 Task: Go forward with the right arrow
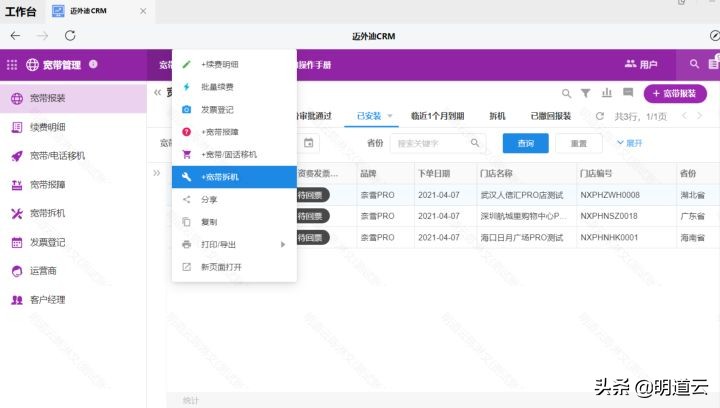pyautogui.click(x=42, y=35)
